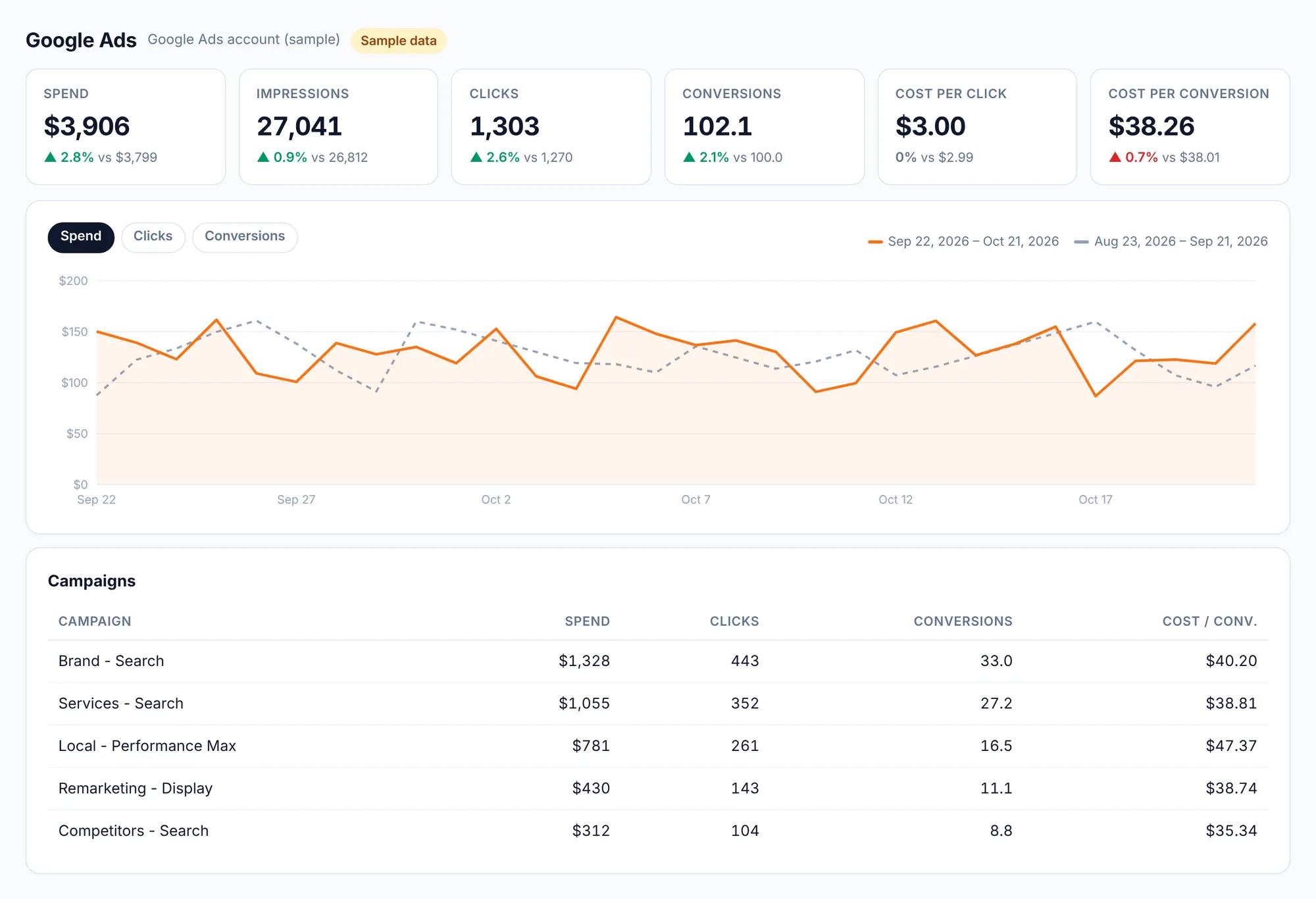Click the $40.20 cost per conversion cell
The image size is (1316, 899).
(x=1231, y=661)
